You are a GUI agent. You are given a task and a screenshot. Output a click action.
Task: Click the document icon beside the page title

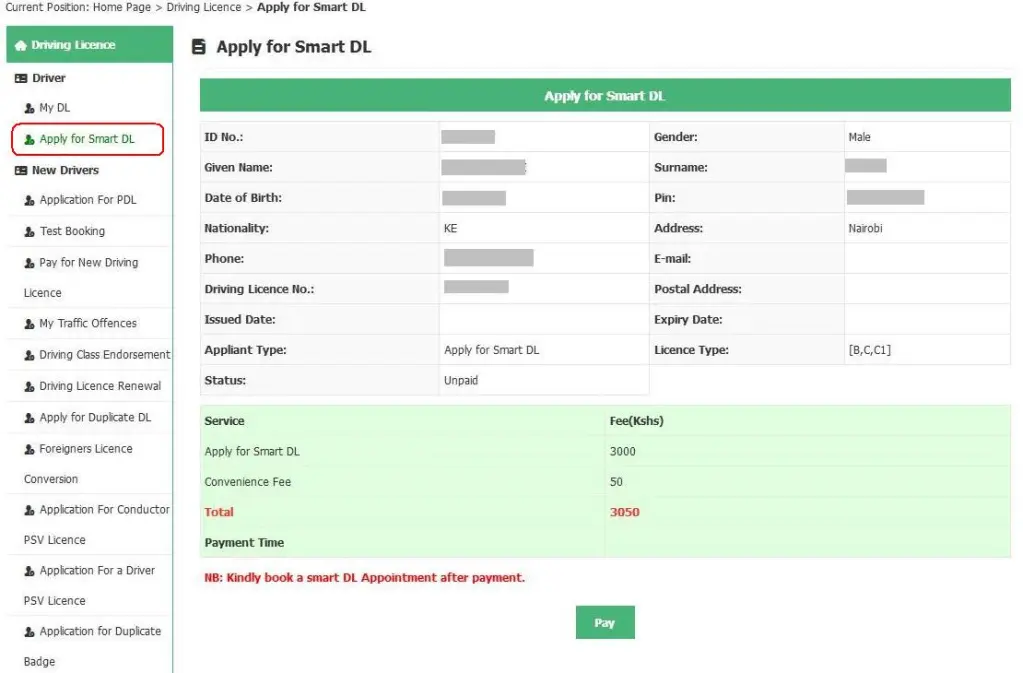199,47
